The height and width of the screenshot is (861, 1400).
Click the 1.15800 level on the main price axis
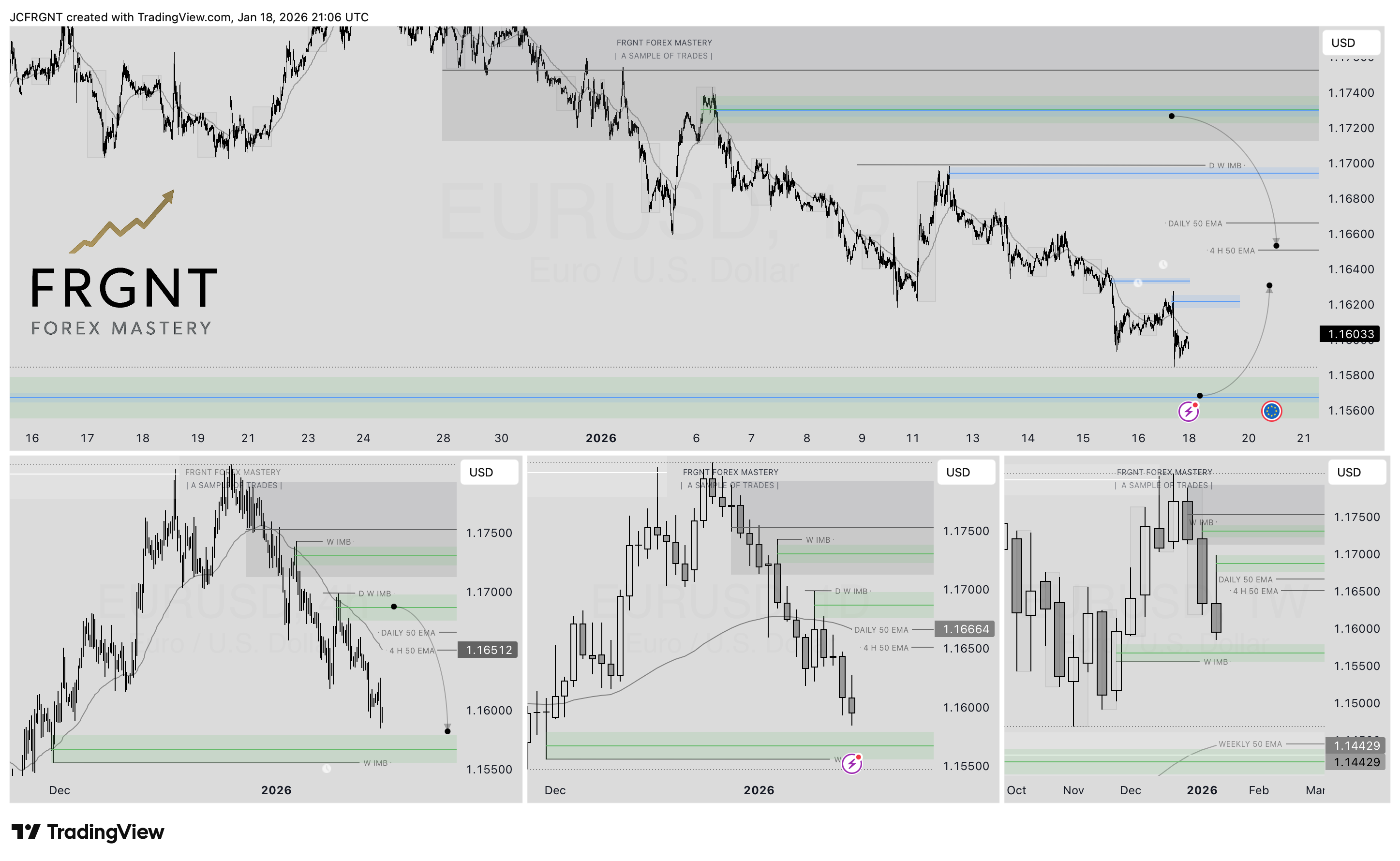coord(1351,375)
